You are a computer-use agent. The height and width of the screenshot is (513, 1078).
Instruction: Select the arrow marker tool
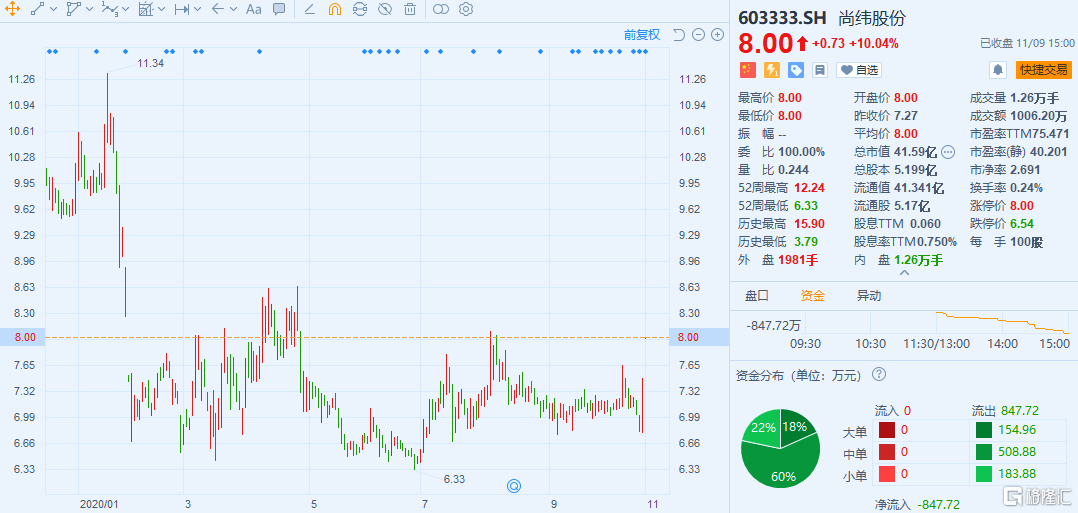[218, 10]
